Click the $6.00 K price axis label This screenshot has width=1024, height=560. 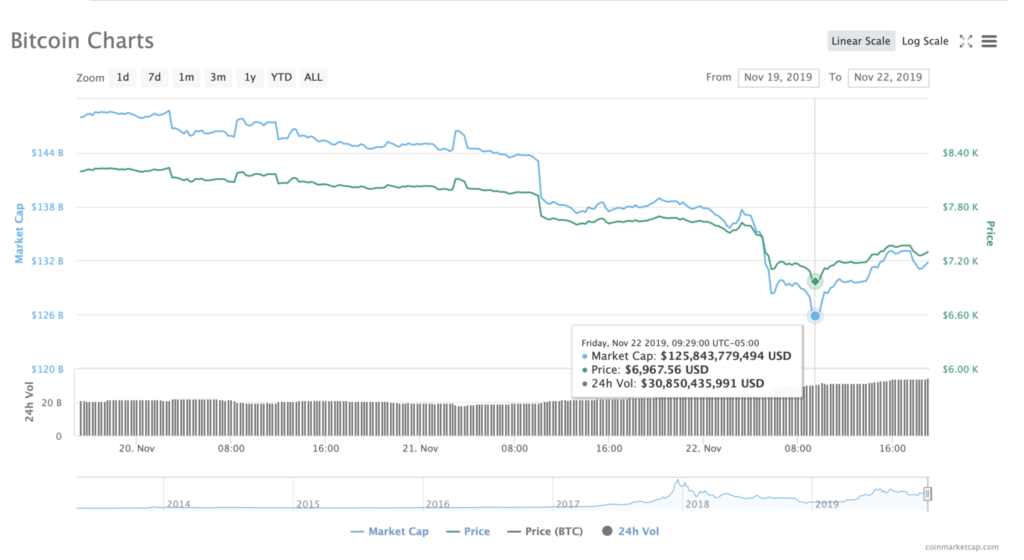[960, 369]
